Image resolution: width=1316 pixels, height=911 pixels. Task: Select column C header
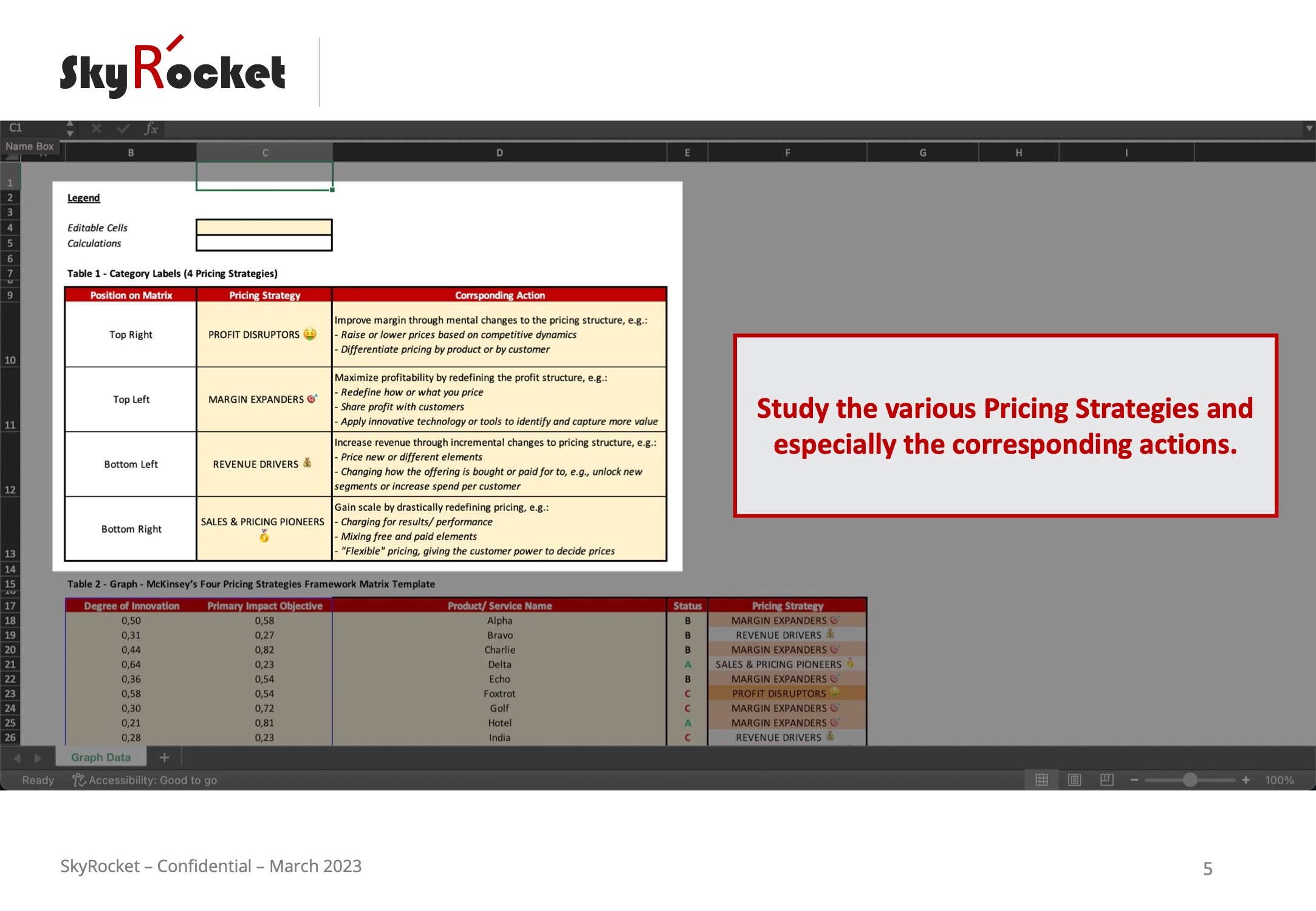coord(265,153)
